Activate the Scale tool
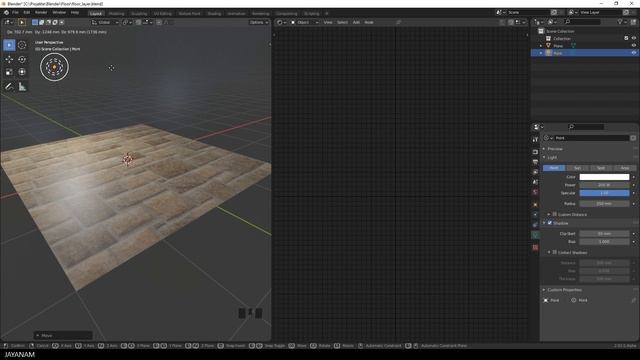Viewport: 640px width, 360px height. [x=9, y=72]
